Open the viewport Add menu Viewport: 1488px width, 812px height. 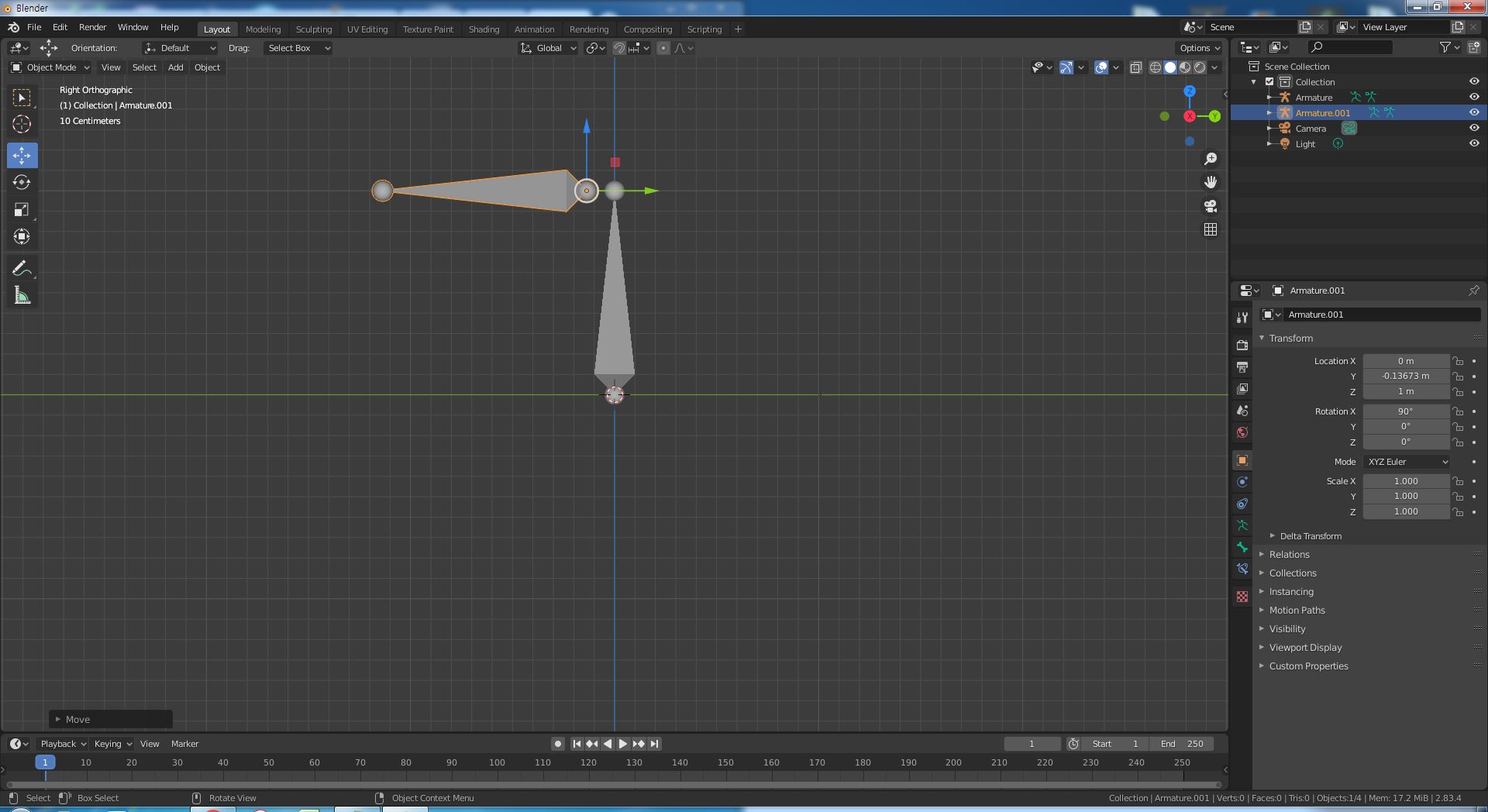coord(176,67)
